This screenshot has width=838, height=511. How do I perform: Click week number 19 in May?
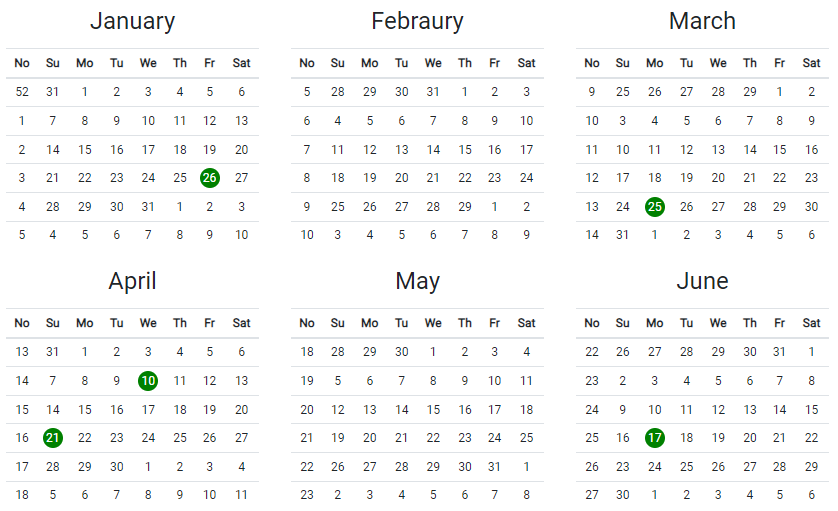coord(307,380)
